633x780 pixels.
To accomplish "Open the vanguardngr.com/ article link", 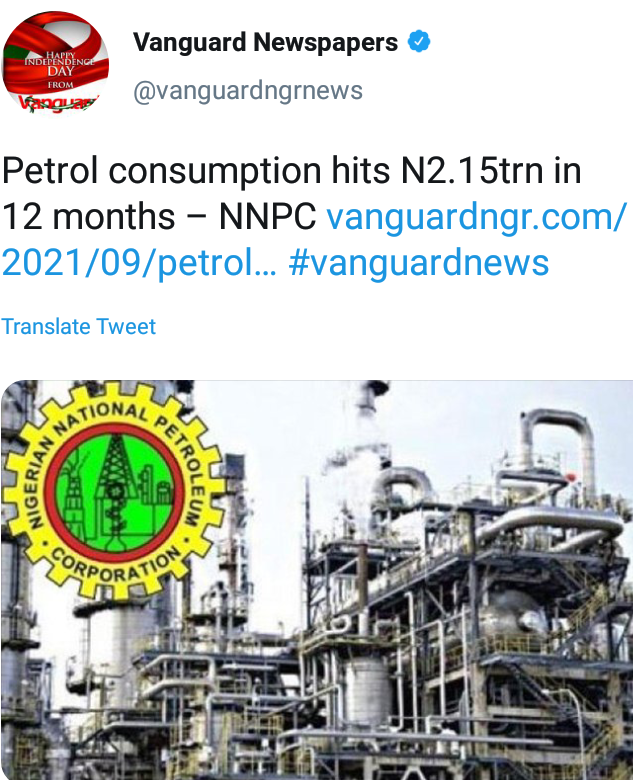I will point(476,216).
